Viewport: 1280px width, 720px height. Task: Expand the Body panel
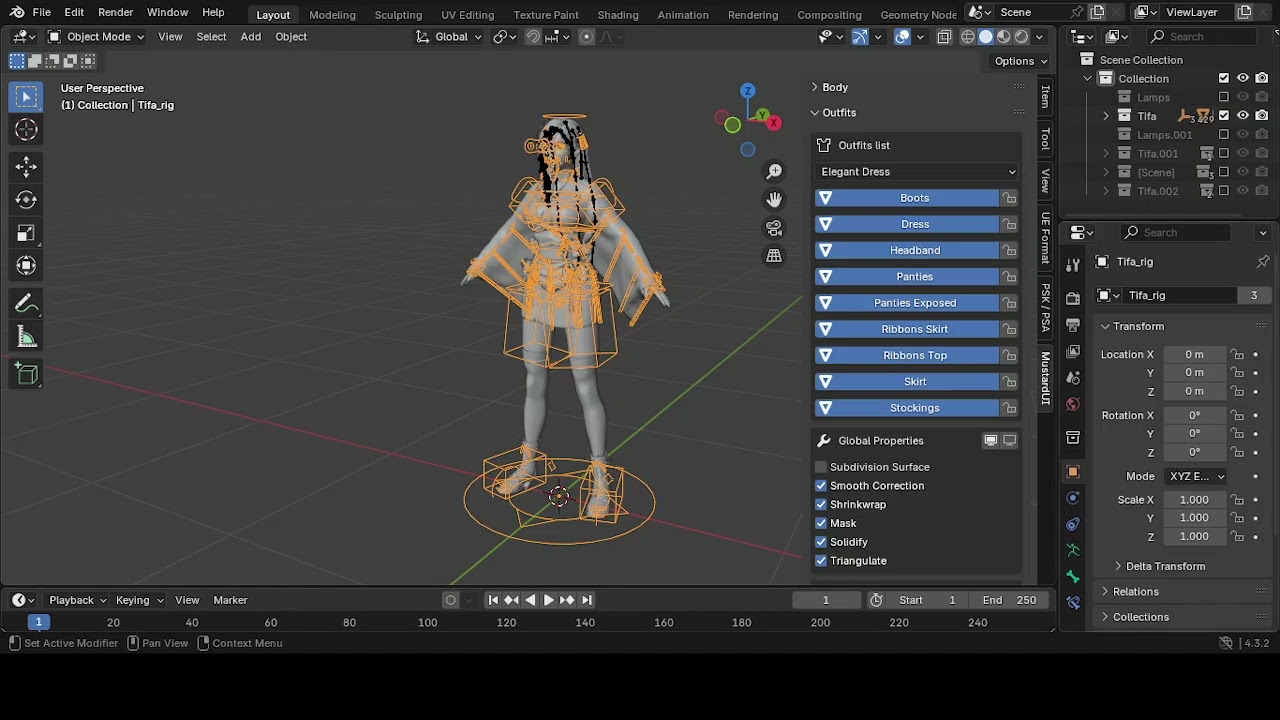(835, 87)
